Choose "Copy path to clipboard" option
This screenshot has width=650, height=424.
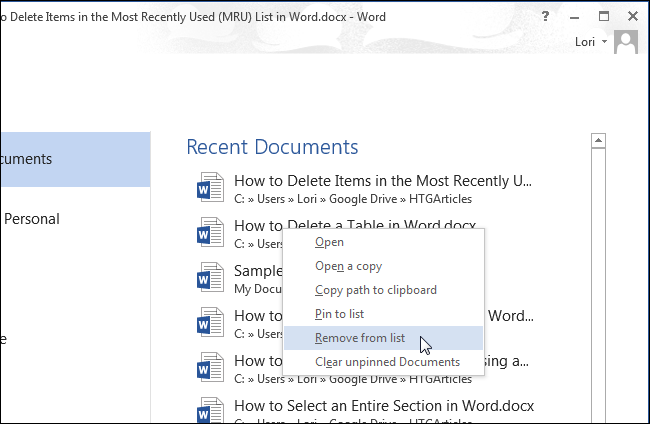tap(375, 290)
